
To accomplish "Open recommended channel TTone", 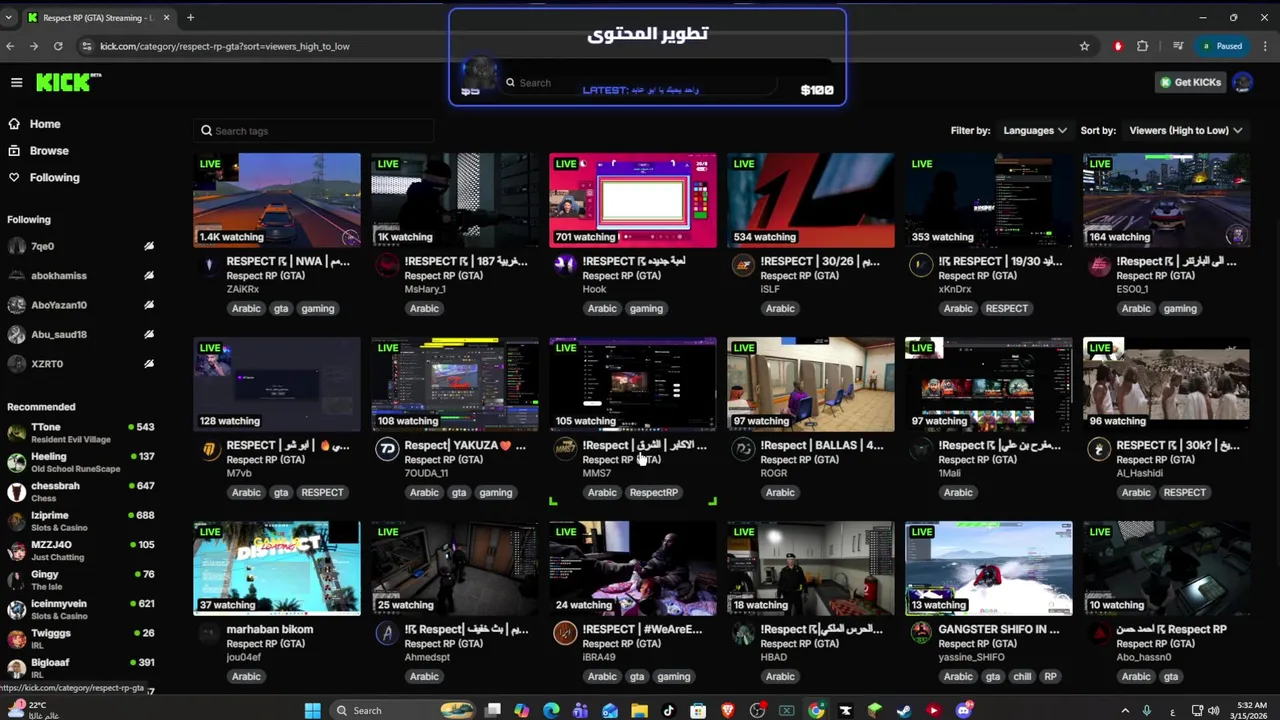I will click(x=80, y=432).
